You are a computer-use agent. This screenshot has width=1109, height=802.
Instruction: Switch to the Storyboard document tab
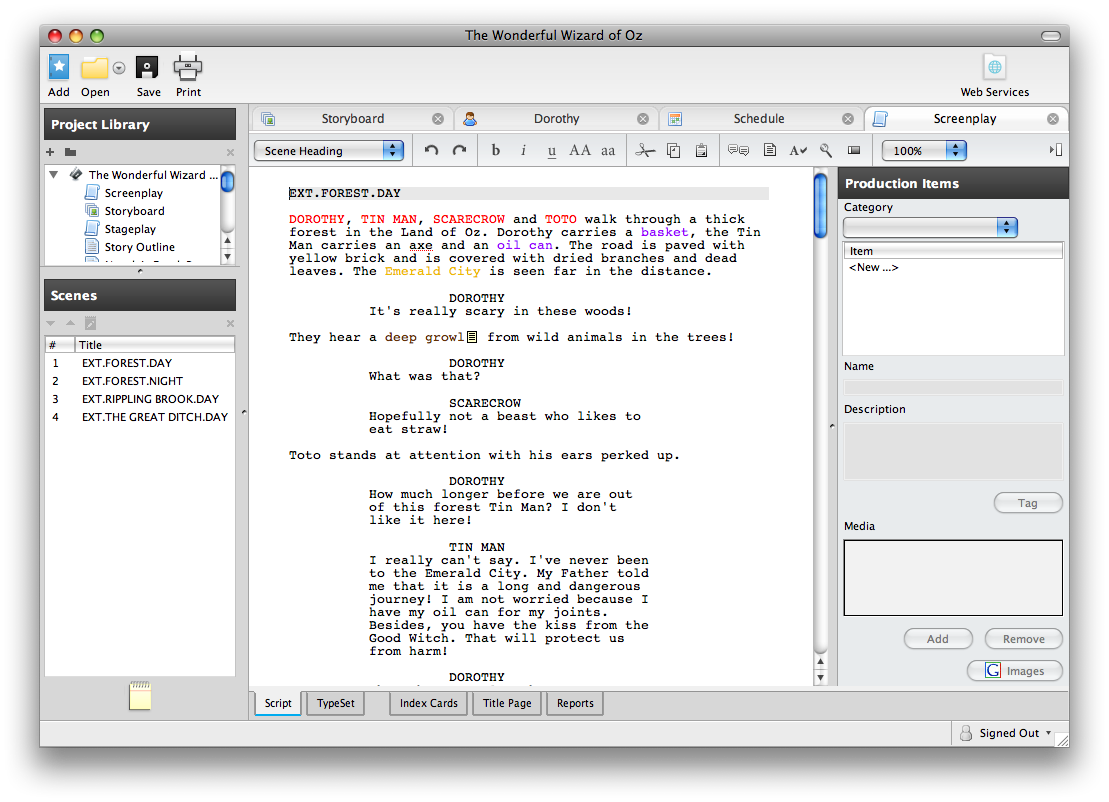coord(353,119)
